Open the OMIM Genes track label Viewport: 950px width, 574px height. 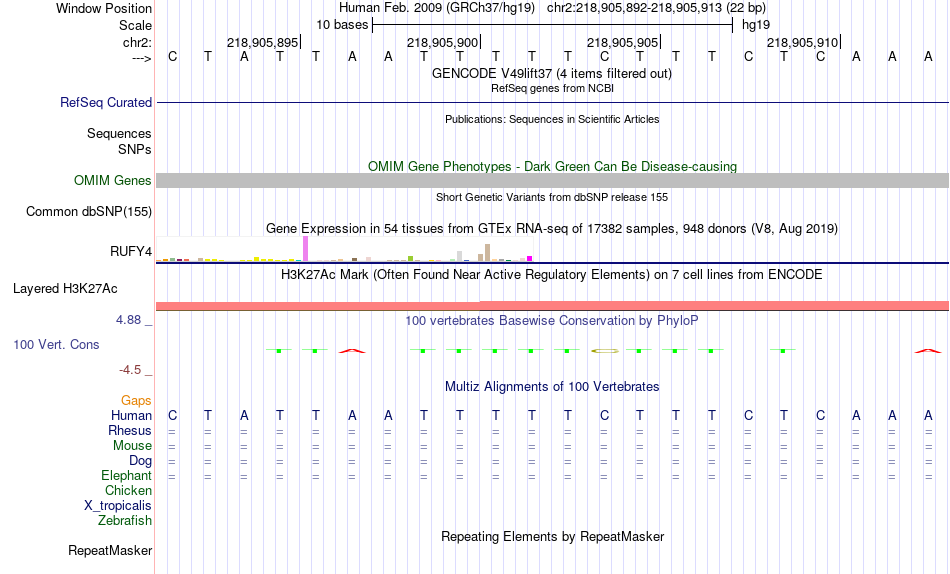113,181
